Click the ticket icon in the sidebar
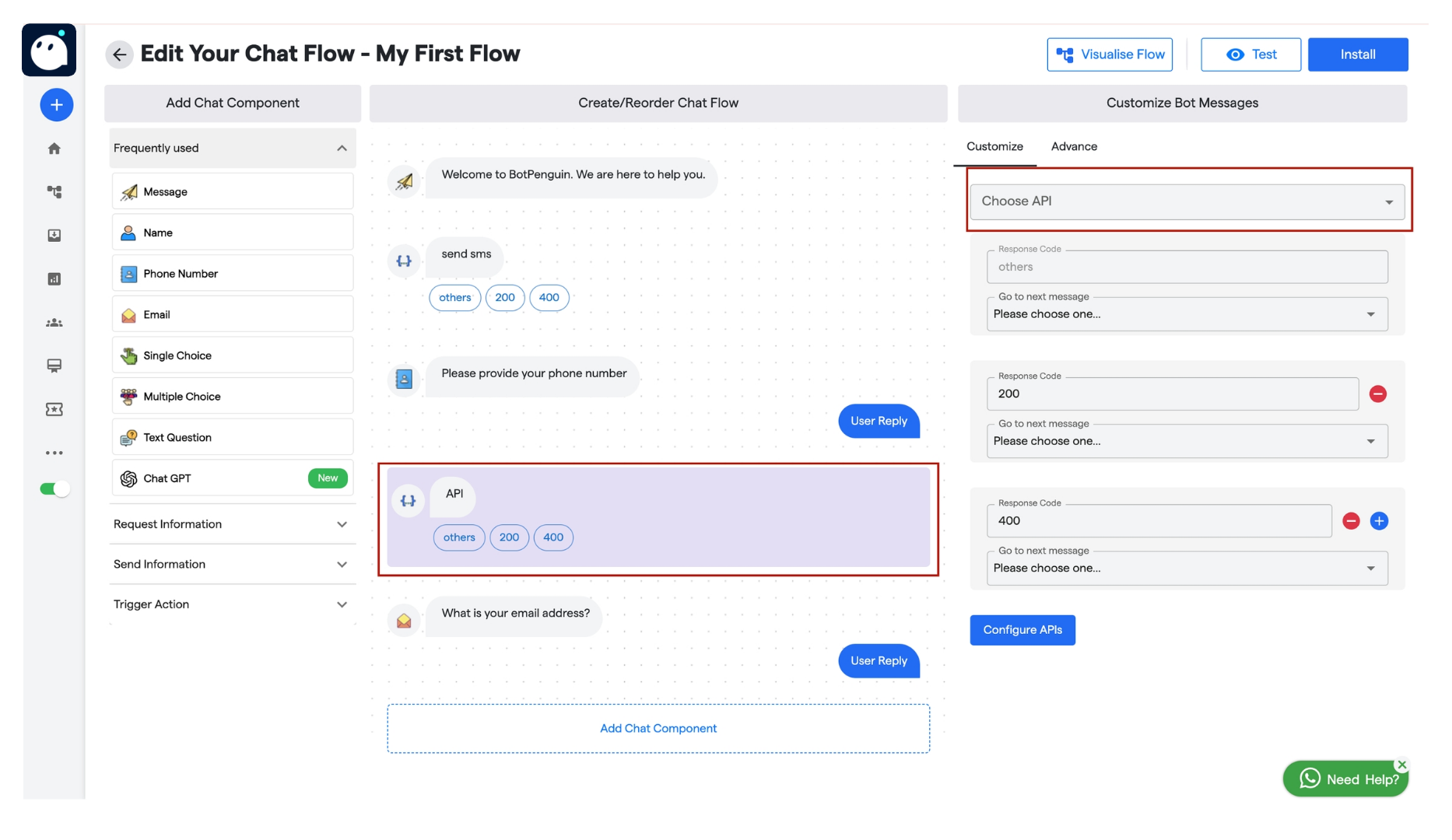Screen dimensions: 1452x840 54,409
